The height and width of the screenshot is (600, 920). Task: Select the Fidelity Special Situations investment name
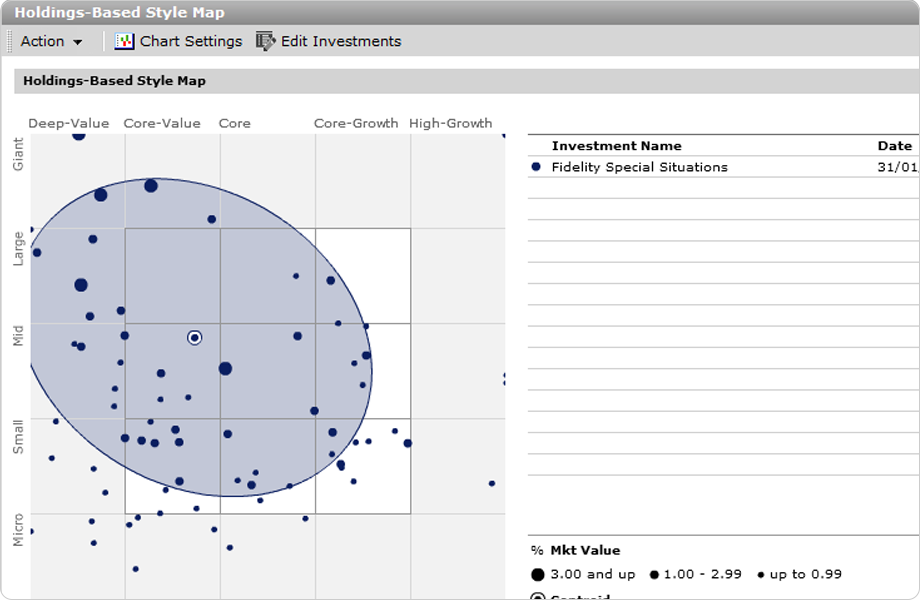tap(639, 167)
